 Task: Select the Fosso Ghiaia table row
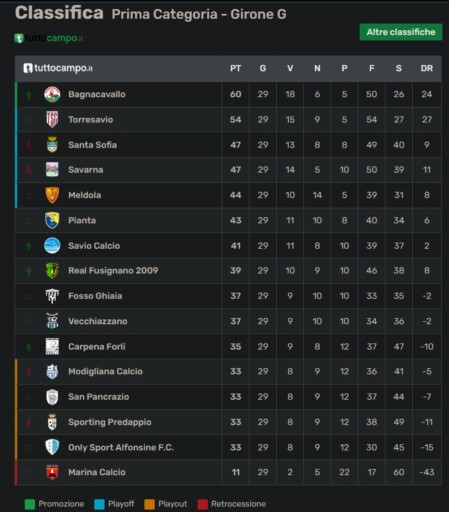[x=228, y=296]
